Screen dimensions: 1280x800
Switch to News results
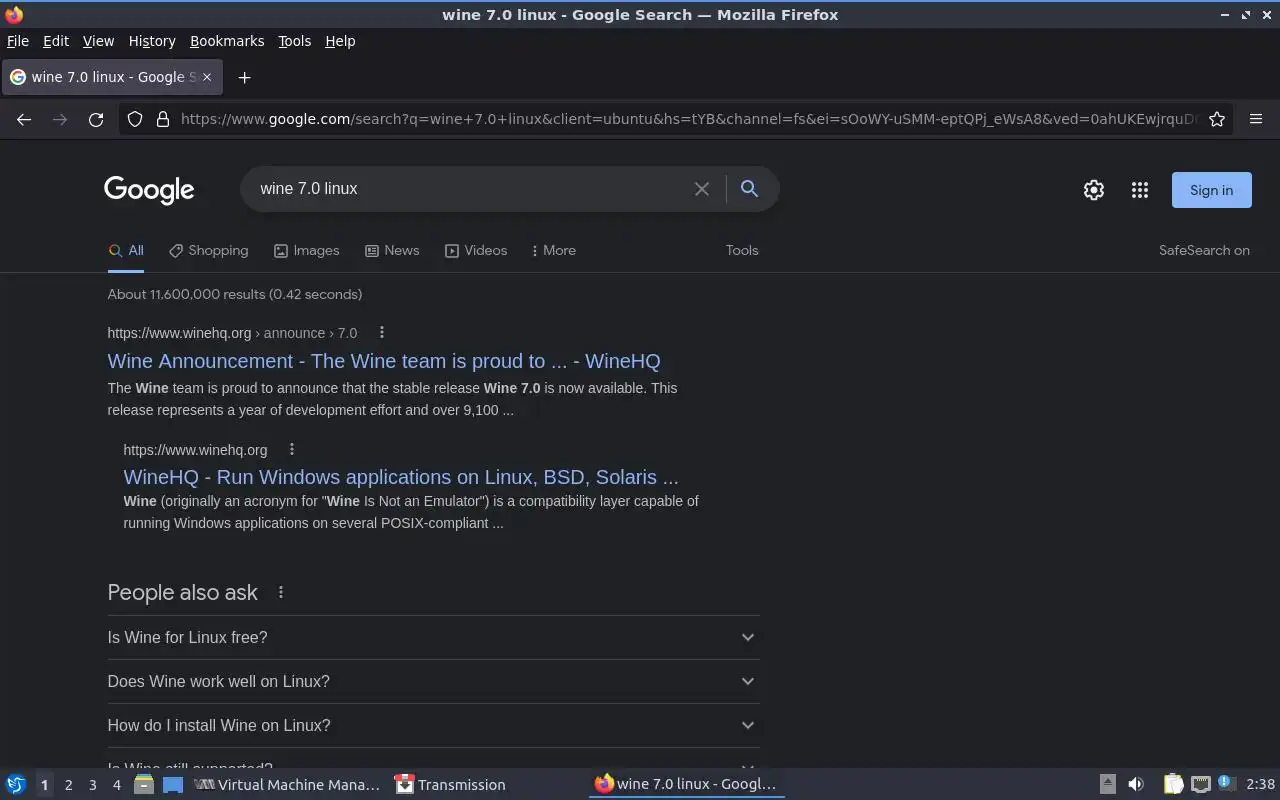(392, 251)
